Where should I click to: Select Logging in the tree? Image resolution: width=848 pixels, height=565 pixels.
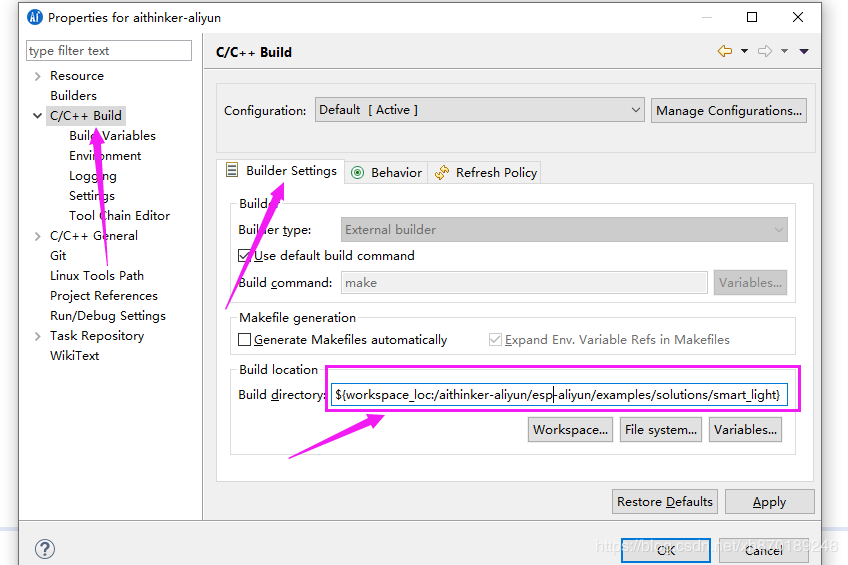pyautogui.click(x=93, y=176)
